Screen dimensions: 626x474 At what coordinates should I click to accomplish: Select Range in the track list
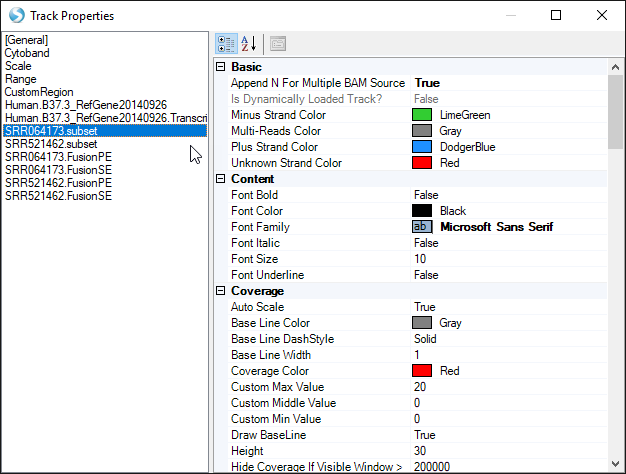(x=105, y=79)
